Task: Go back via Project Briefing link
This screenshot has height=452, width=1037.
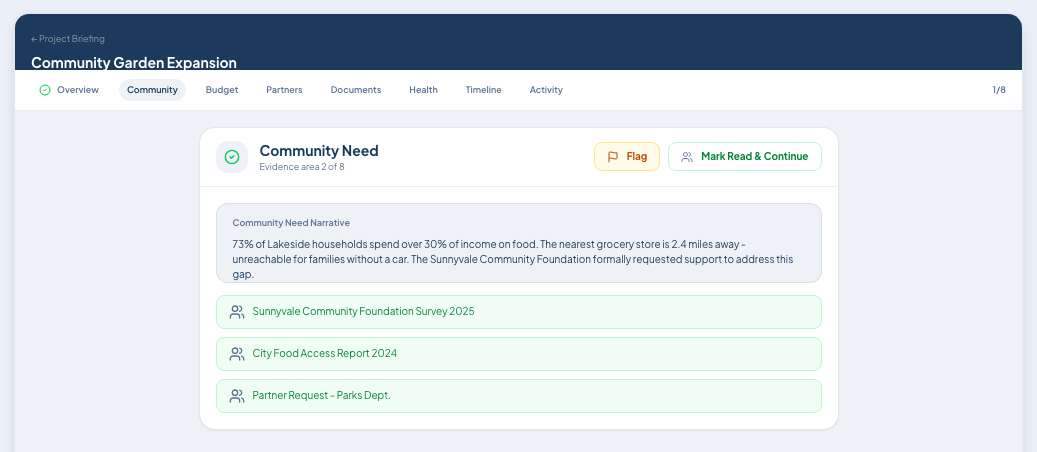Action: tap(67, 39)
